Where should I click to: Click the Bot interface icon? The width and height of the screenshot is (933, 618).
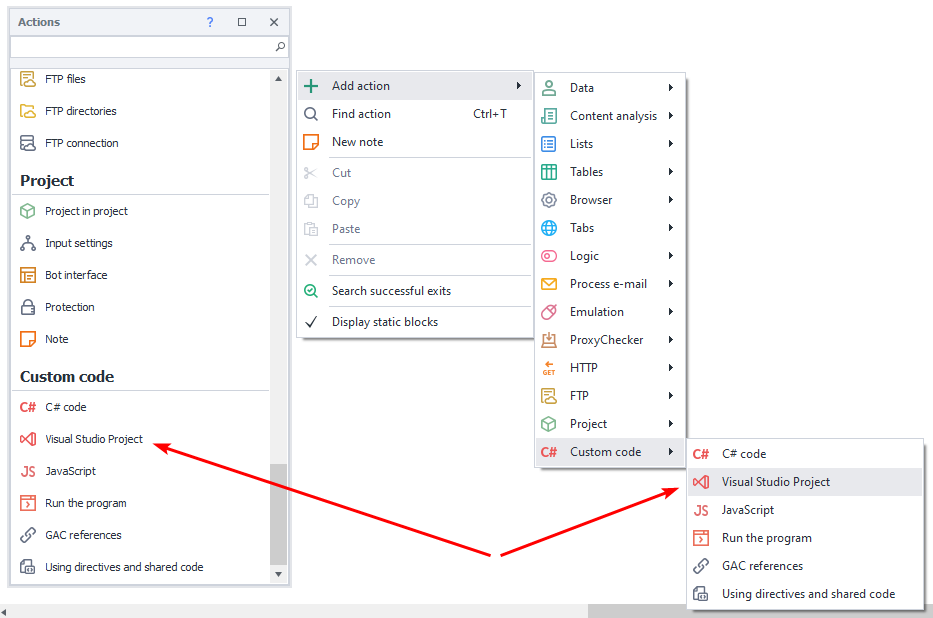tap(28, 275)
